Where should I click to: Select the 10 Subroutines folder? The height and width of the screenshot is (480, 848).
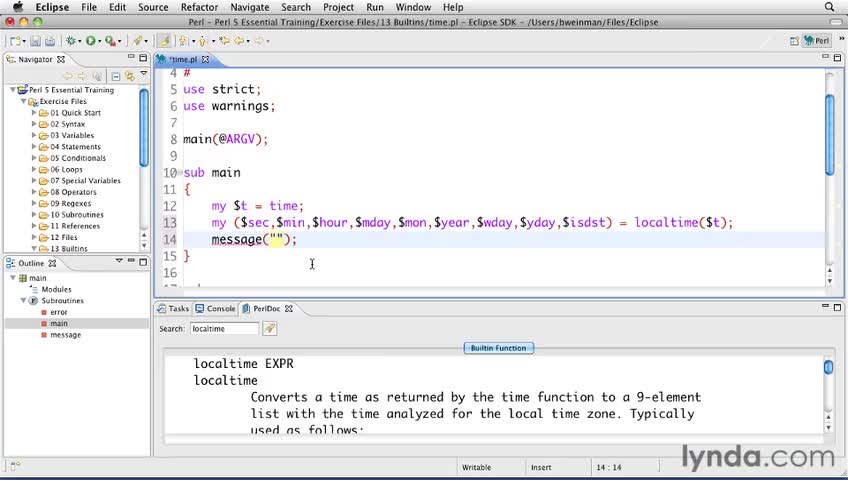point(77,215)
